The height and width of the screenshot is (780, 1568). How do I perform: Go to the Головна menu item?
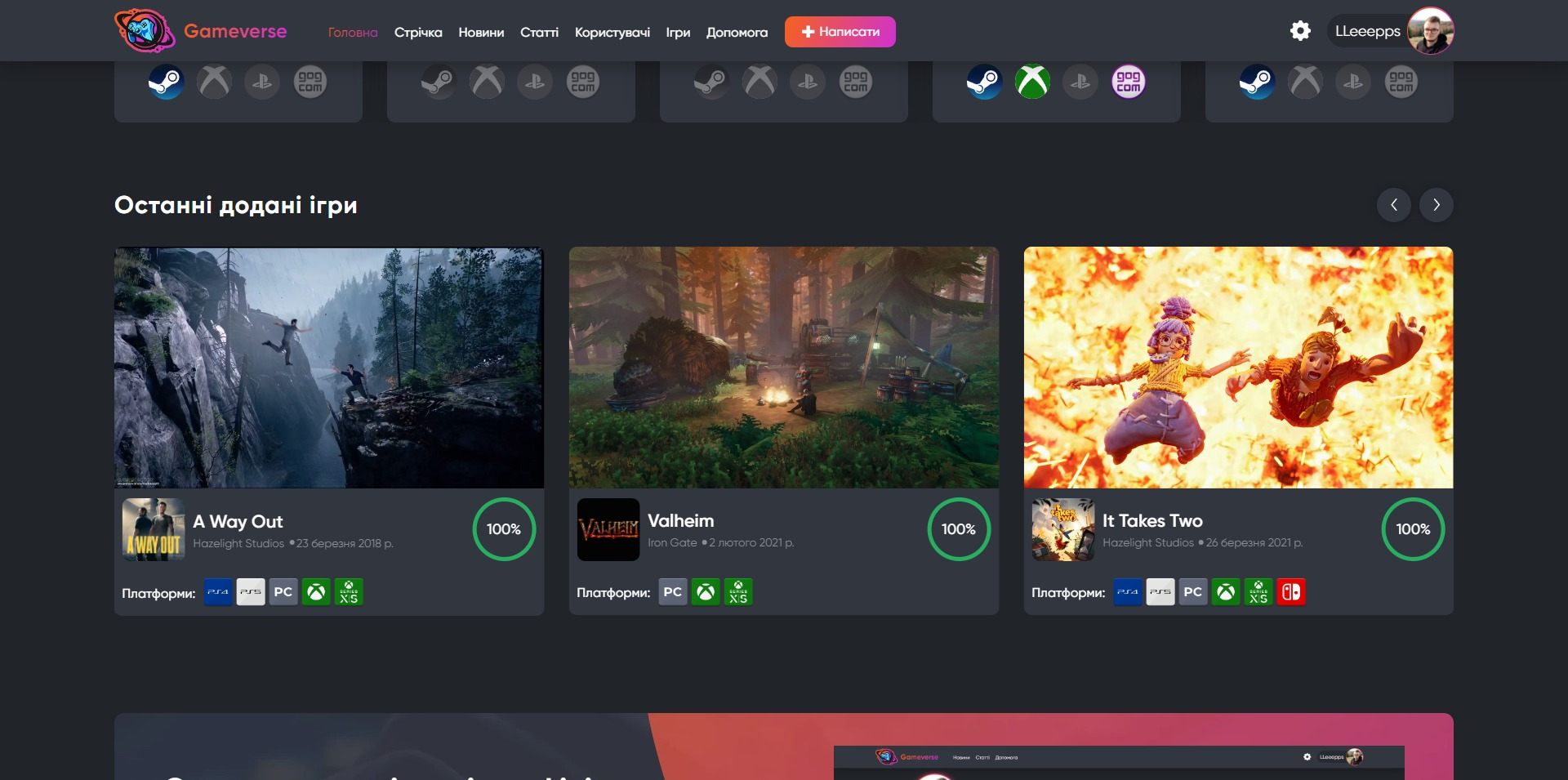[x=353, y=32]
